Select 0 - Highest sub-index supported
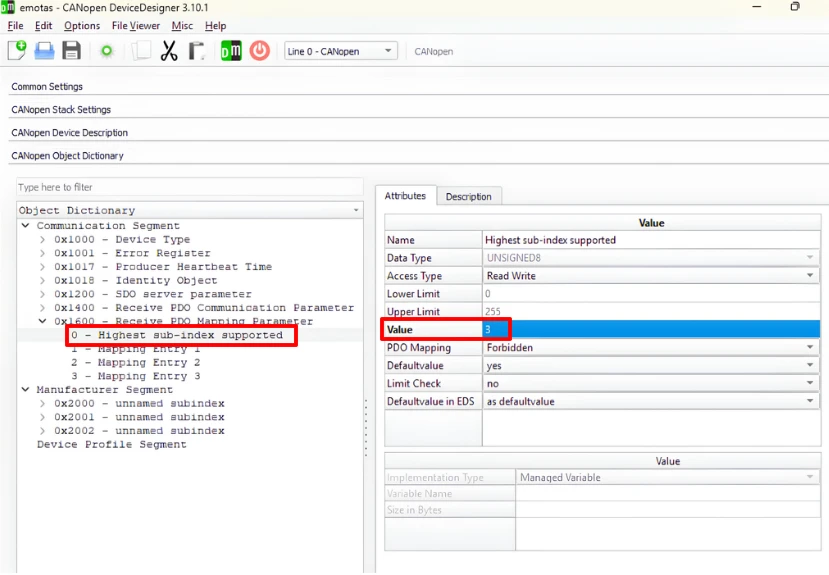The image size is (829, 575). (x=177, y=335)
